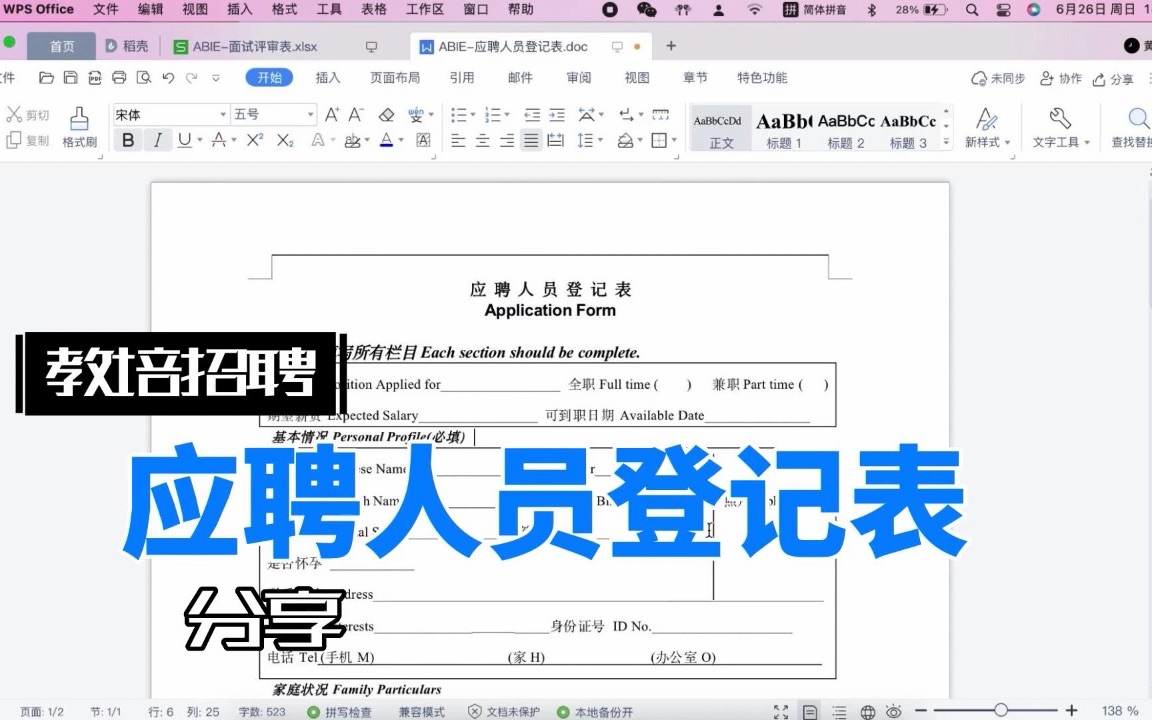Clear formatting with the eraser icon
Viewport: 1152px width, 720px height.
(x=385, y=113)
